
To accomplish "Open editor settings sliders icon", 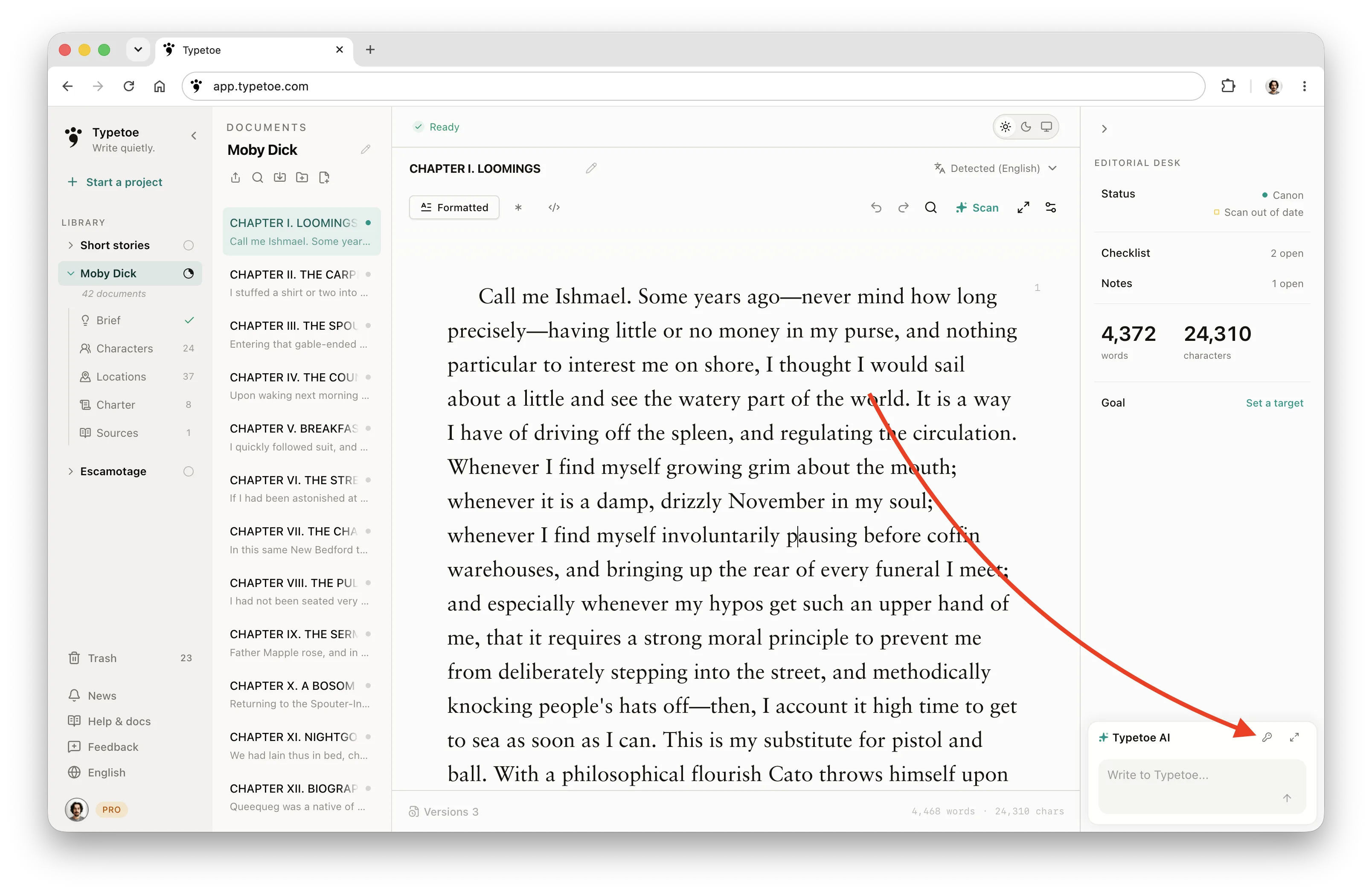I will click(x=1051, y=207).
